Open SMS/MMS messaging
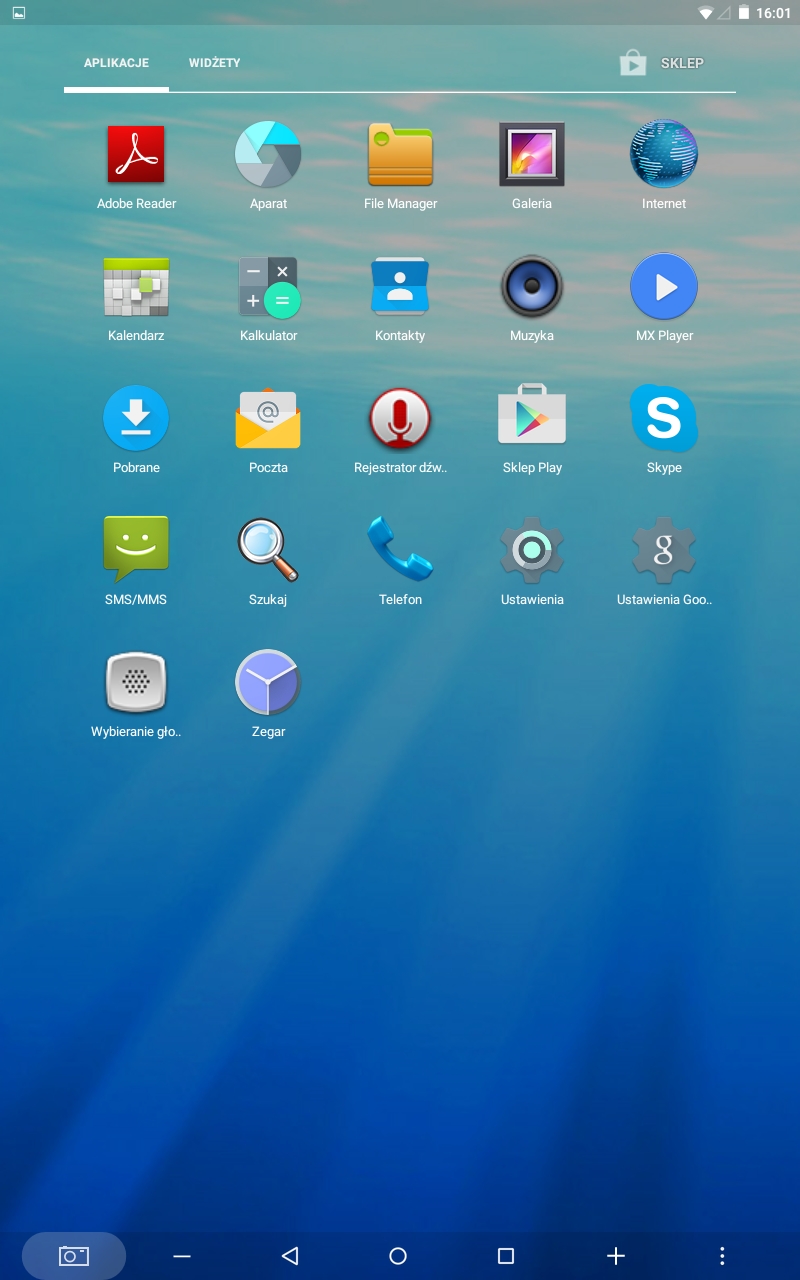The image size is (800, 1280). pyautogui.click(x=136, y=562)
